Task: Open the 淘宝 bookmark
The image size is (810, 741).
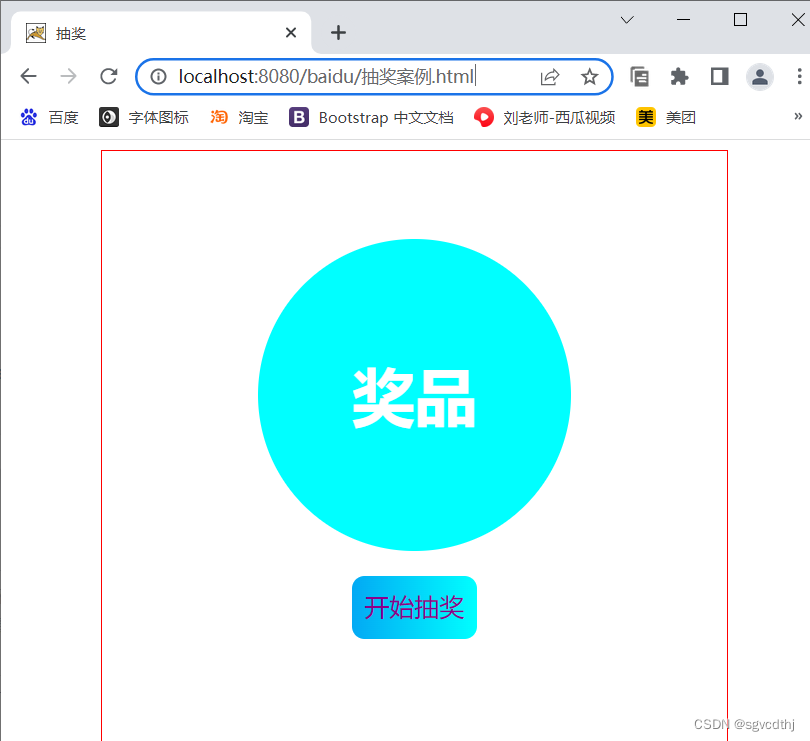Action: point(239,118)
